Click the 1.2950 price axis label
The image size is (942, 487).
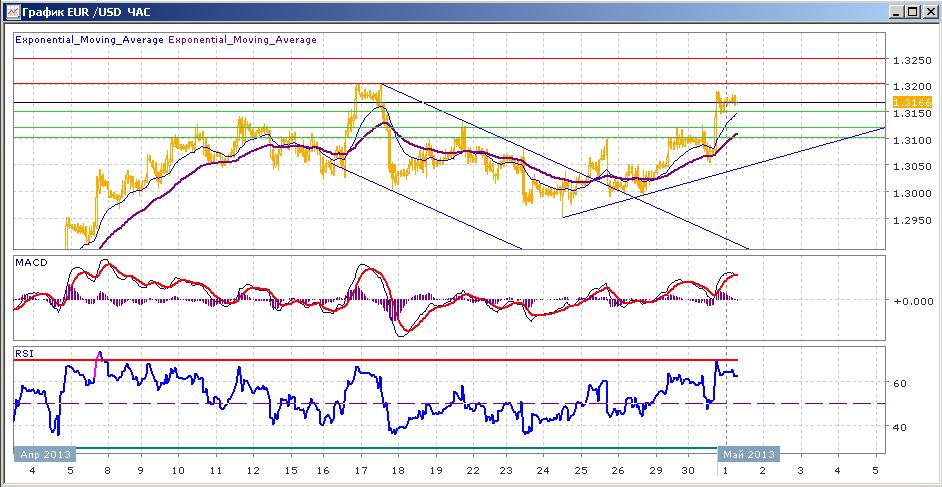[913, 220]
